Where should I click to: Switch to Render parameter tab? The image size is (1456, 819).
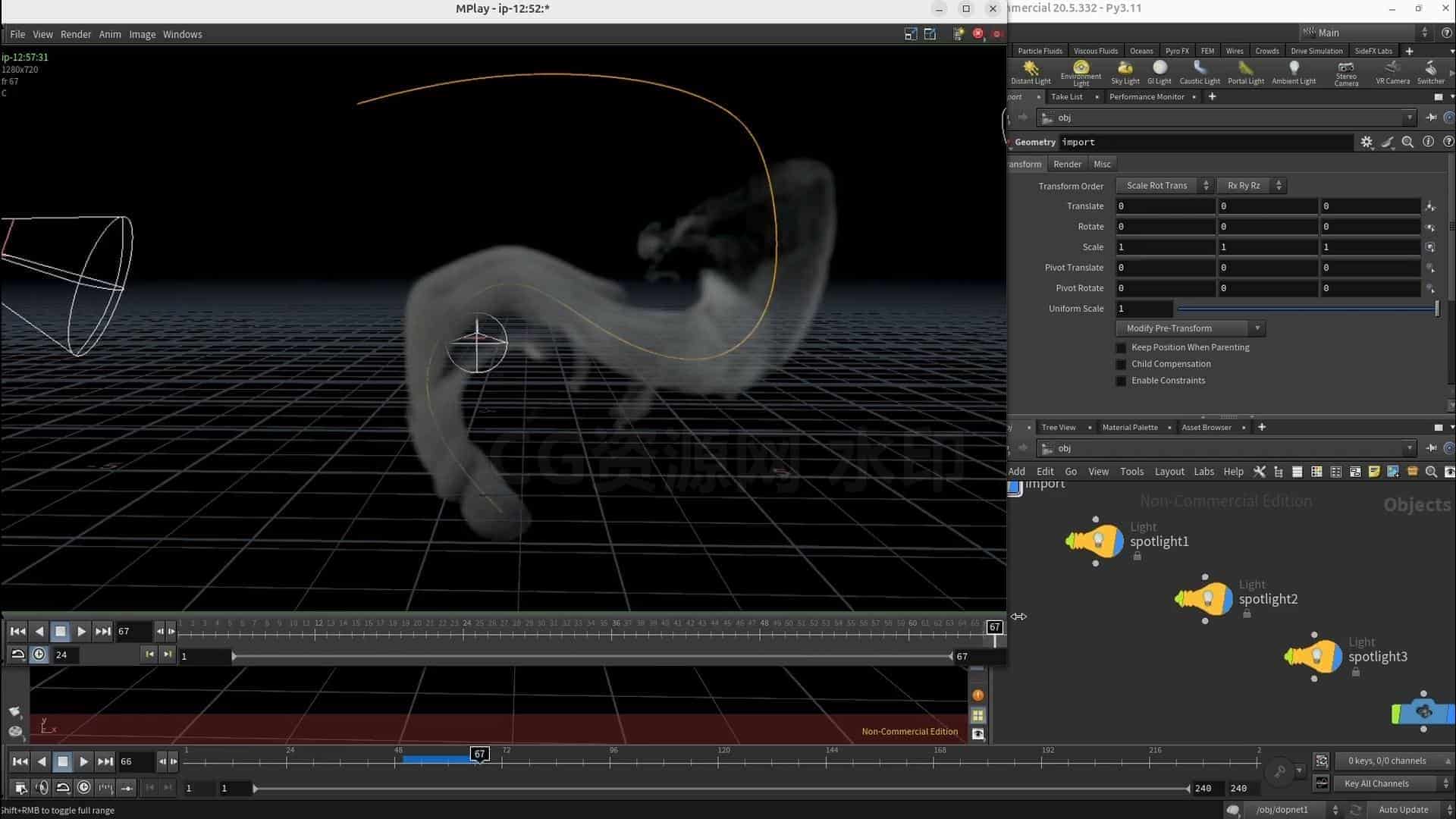pyautogui.click(x=1067, y=164)
